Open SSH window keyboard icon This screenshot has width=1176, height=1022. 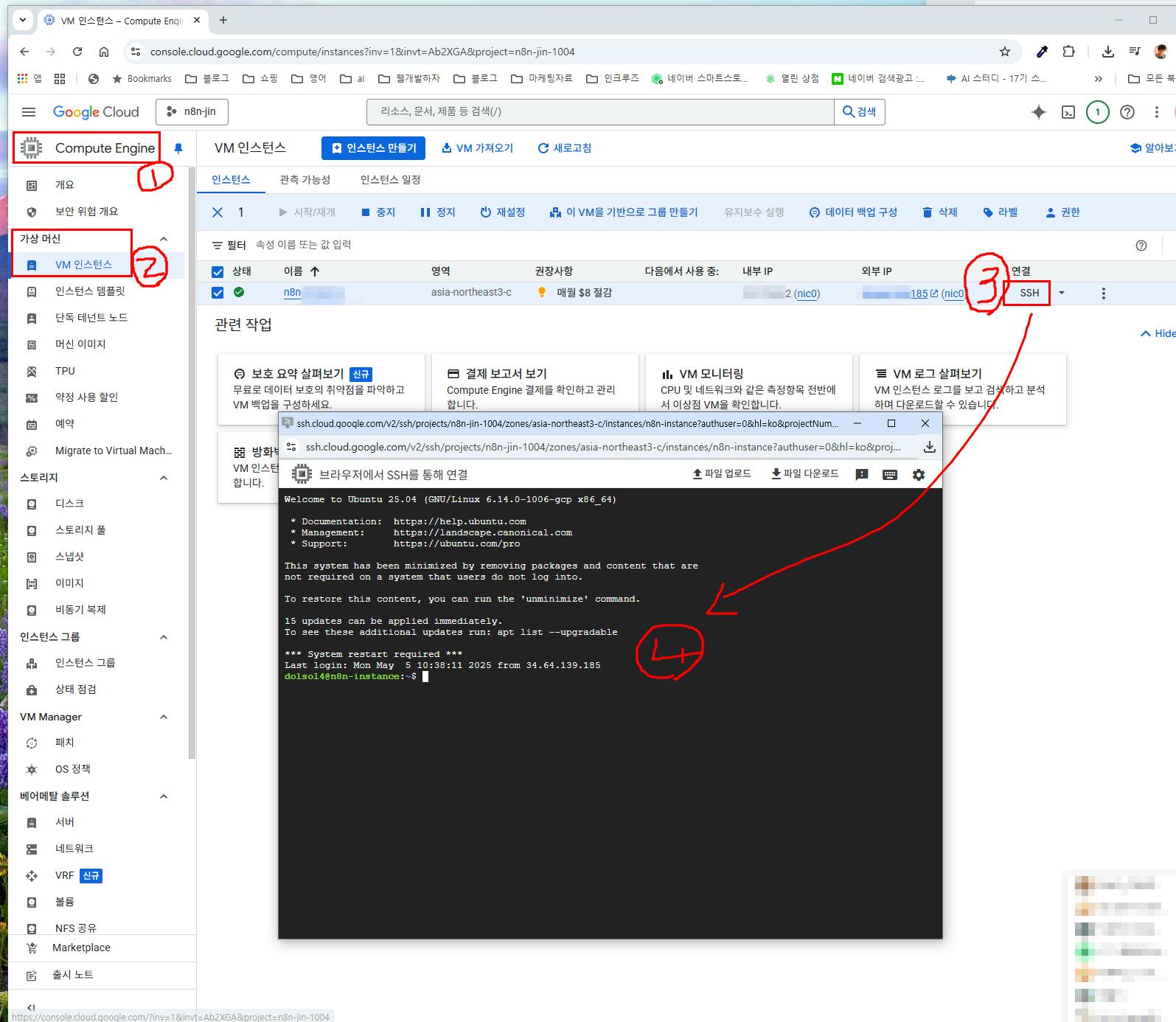pos(890,475)
